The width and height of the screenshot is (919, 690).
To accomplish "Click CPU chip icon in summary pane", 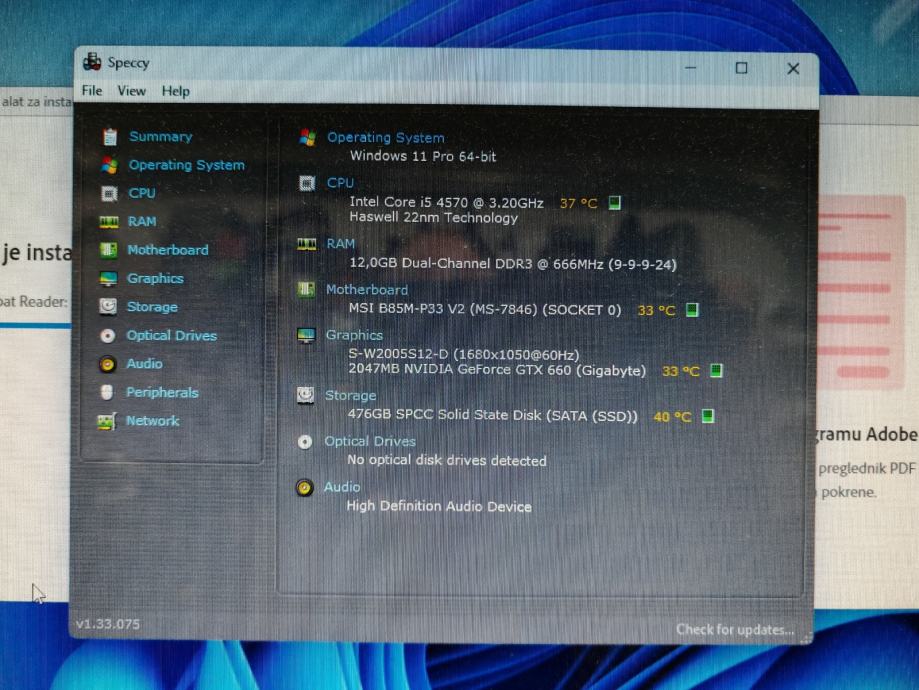I will pos(307,183).
